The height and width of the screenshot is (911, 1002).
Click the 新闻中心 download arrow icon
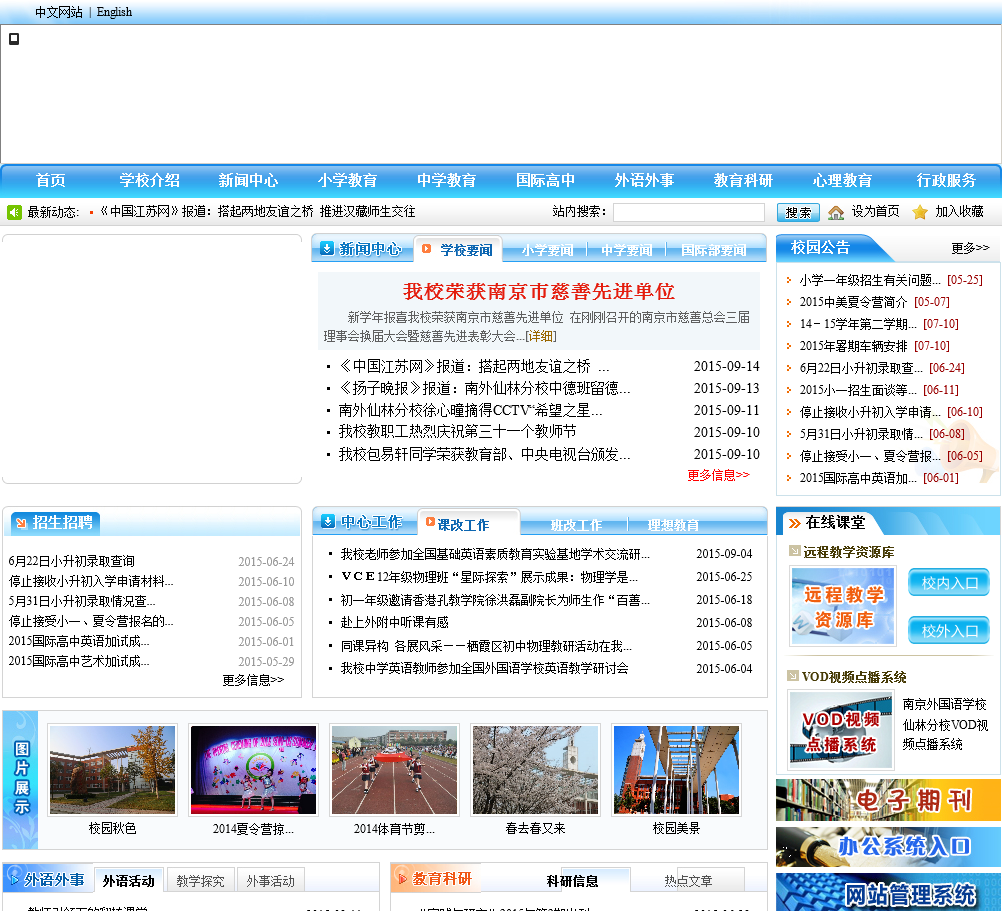click(326, 248)
